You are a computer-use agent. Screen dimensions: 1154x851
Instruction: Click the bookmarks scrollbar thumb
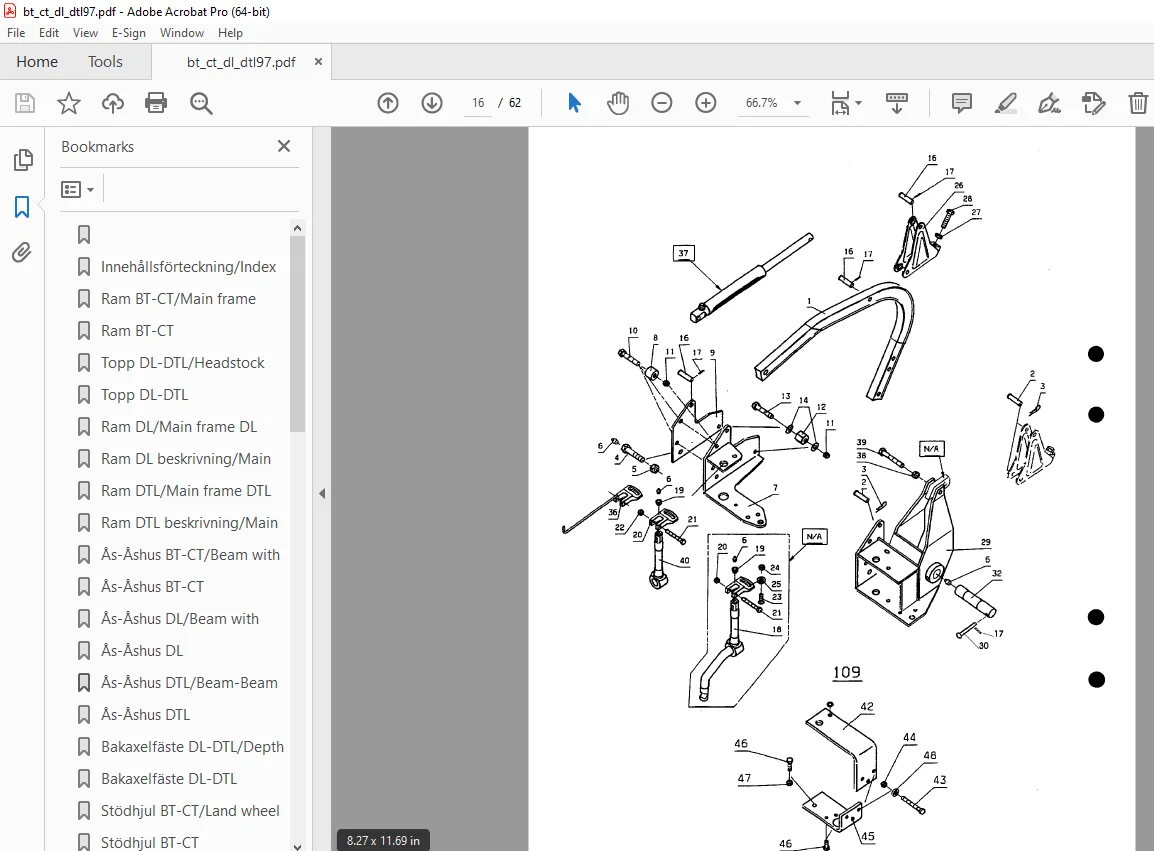coord(297,335)
